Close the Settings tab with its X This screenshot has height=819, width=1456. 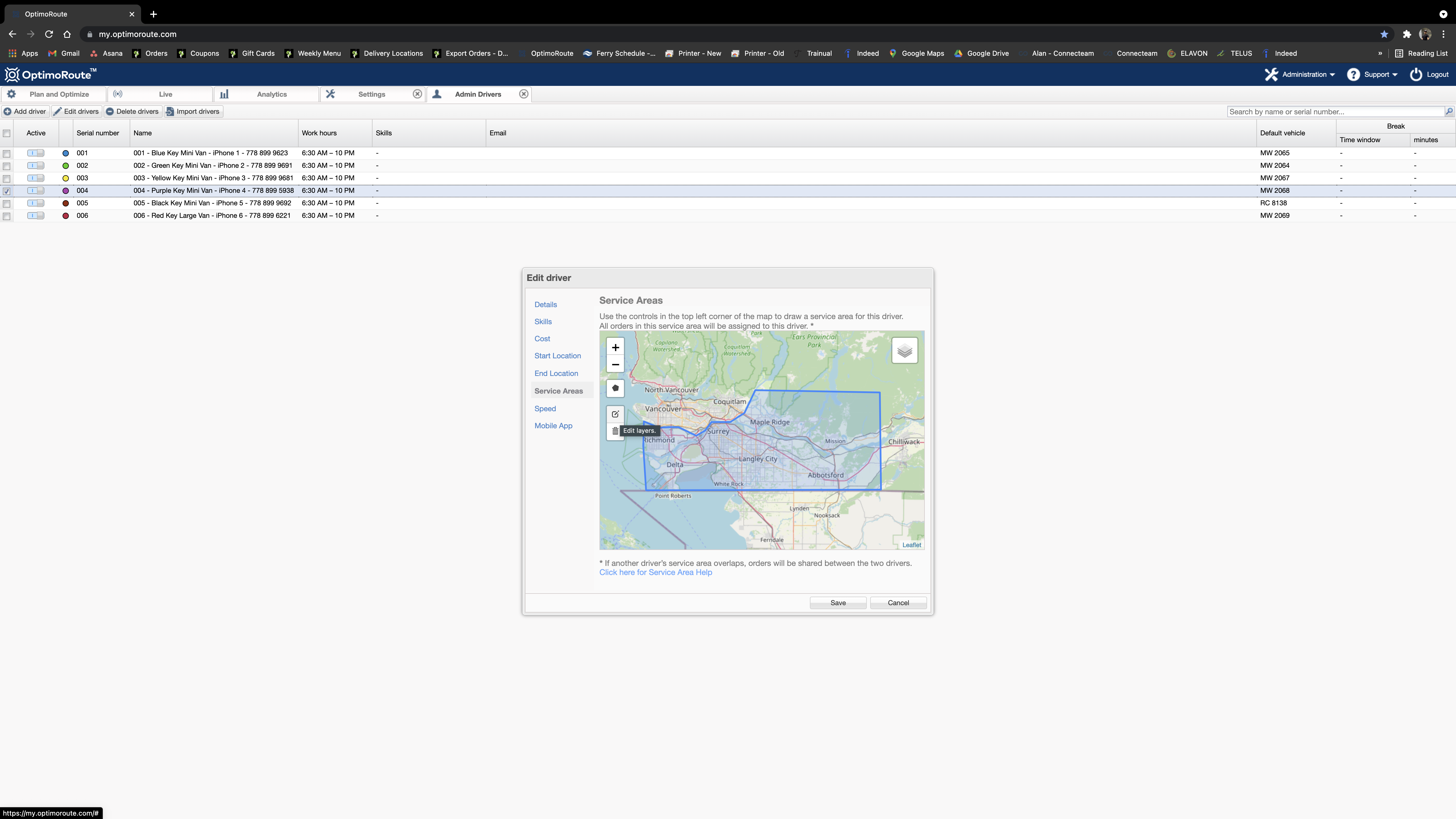coord(417,94)
